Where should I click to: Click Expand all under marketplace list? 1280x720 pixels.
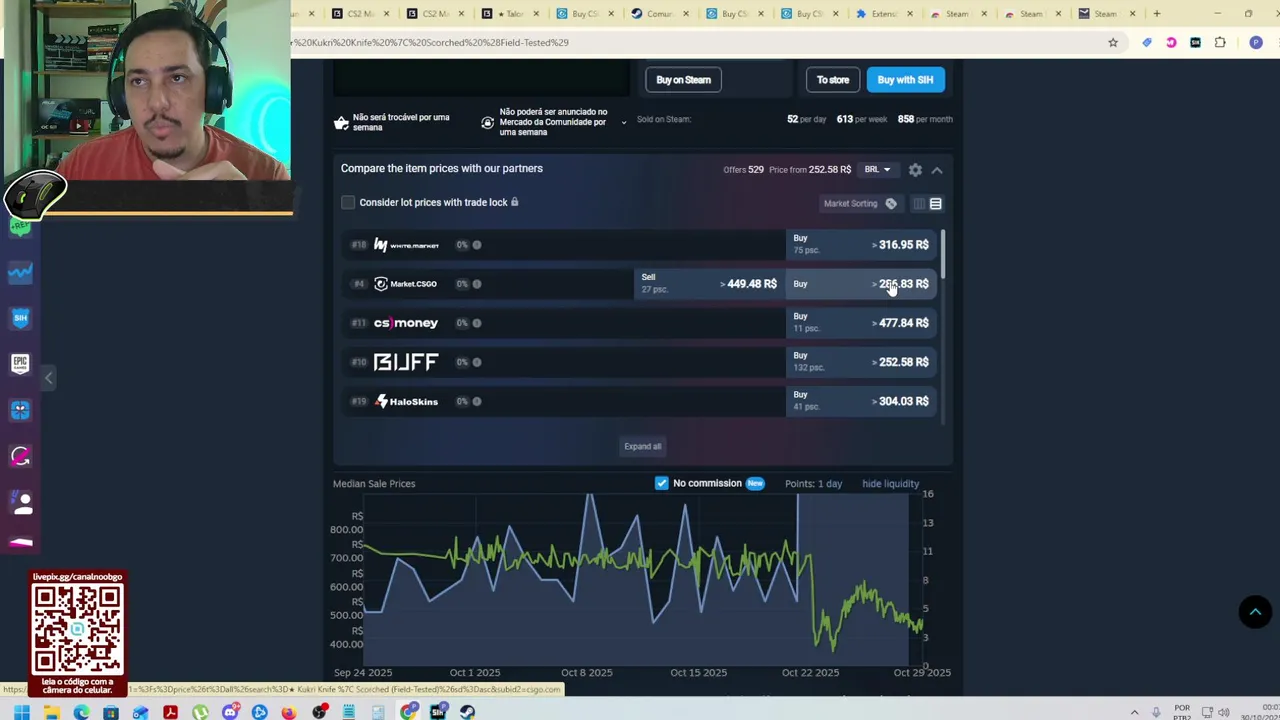643,446
